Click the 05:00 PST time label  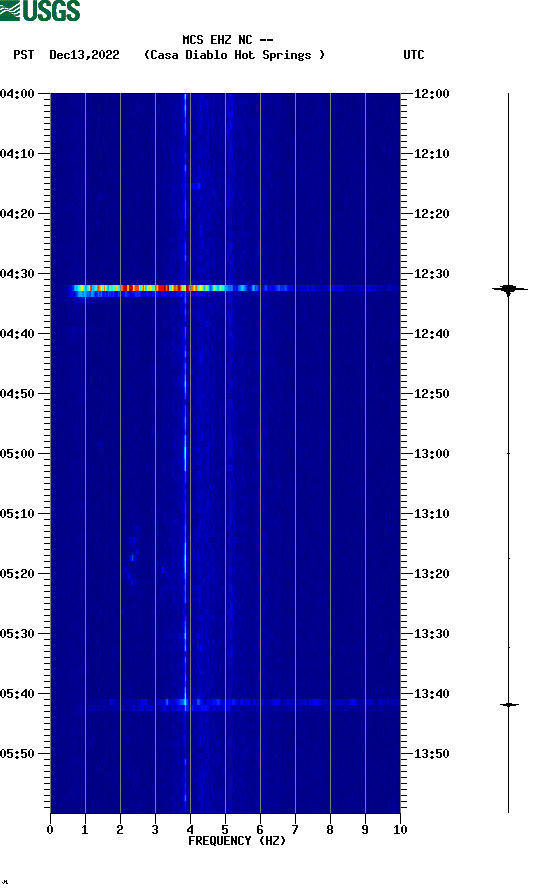click(18, 454)
